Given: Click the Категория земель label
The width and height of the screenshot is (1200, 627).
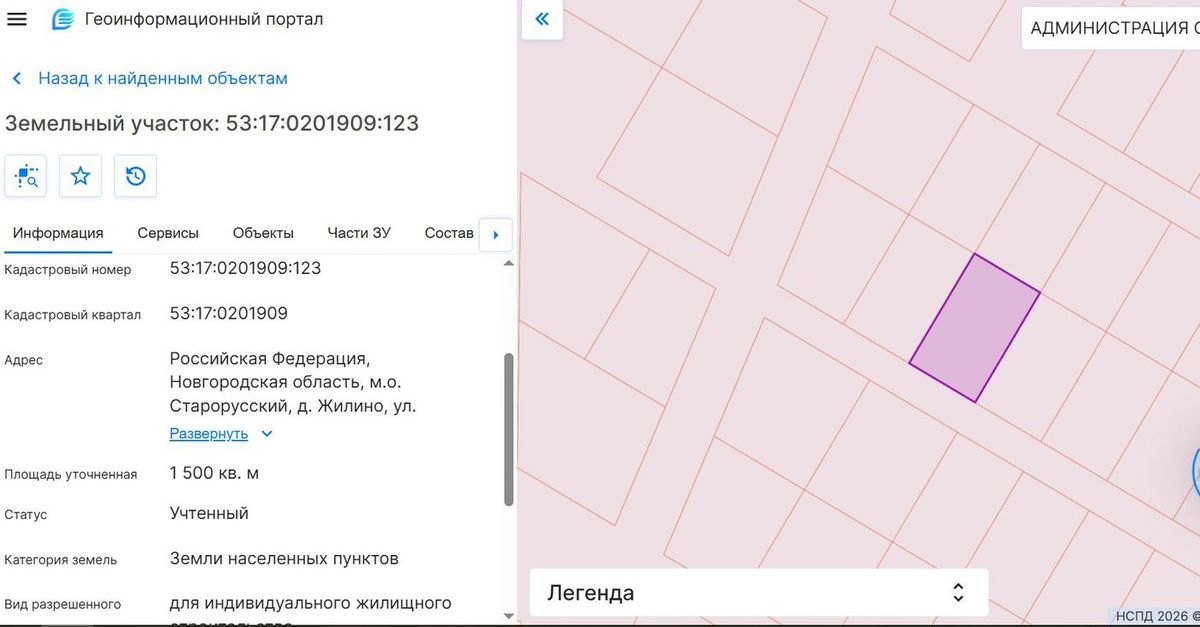Looking at the screenshot, I should (61, 560).
